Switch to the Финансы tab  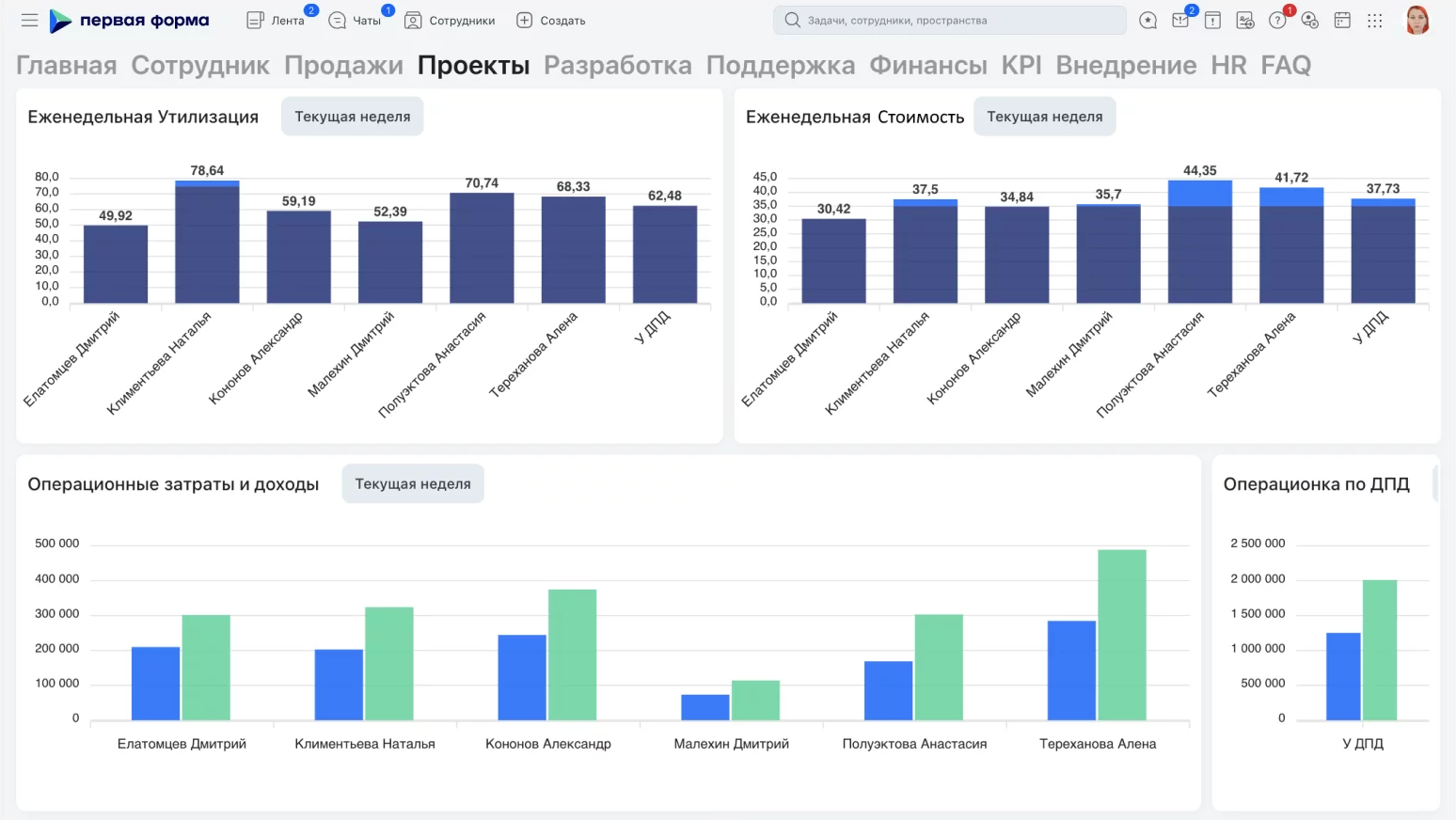click(x=928, y=64)
